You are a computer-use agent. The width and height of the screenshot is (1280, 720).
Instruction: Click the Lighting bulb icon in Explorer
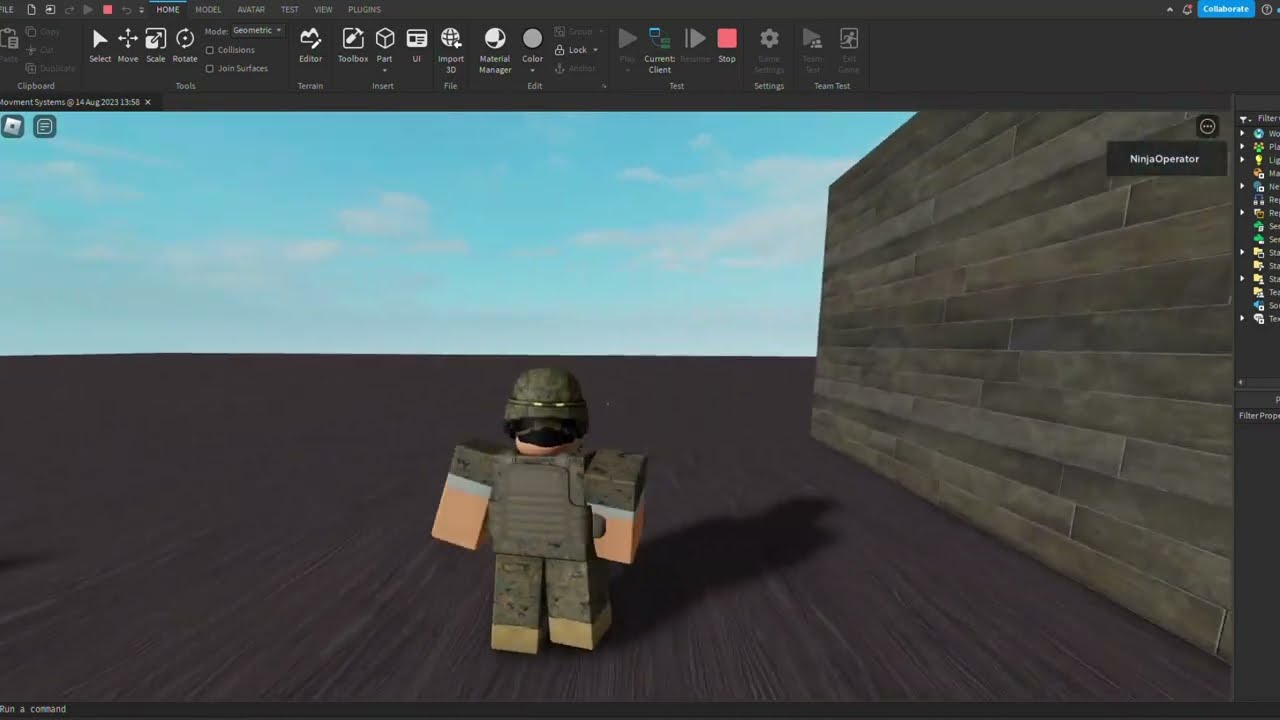coord(1259,160)
